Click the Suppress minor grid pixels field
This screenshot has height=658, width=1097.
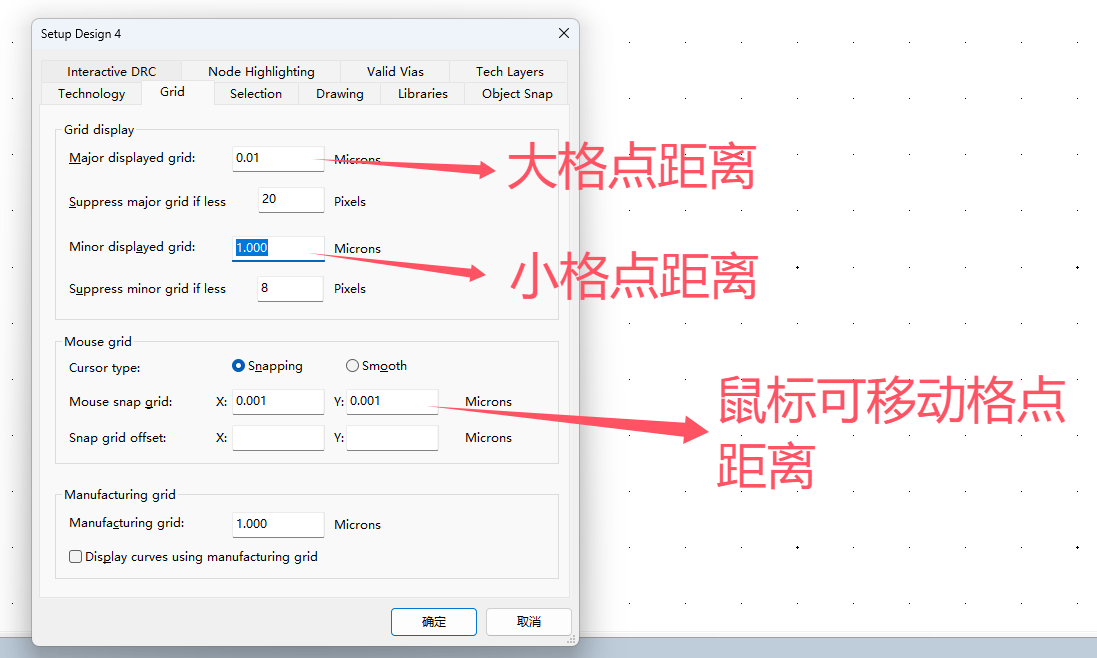click(x=290, y=289)
